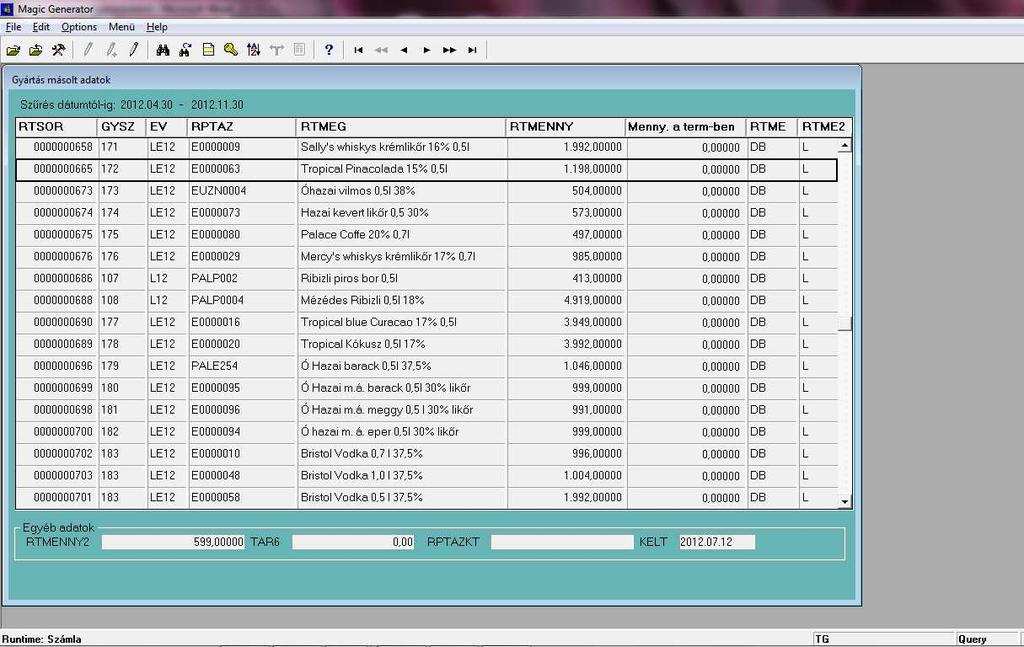Select Bristol Vodka 0,7 l 37,5% row
The height and width of the screenshot is (647, 1024).
click(x=426, y=454)
